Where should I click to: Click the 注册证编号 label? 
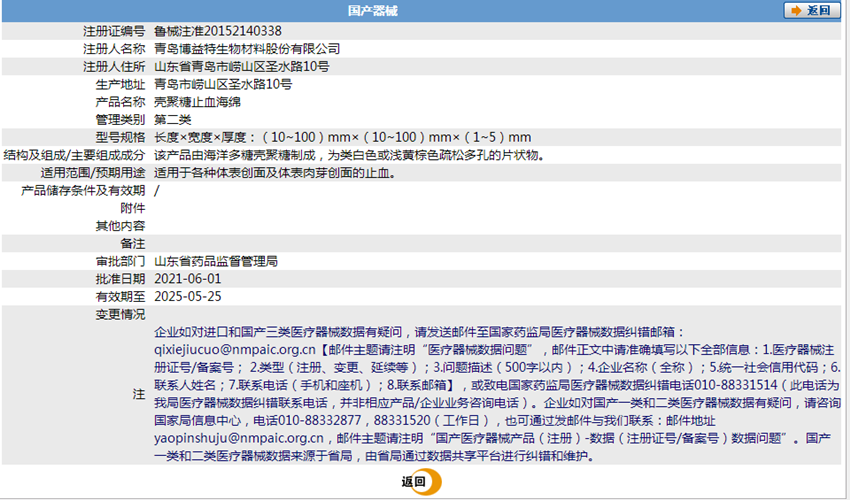pyautogui.click(x=114, y=31)
